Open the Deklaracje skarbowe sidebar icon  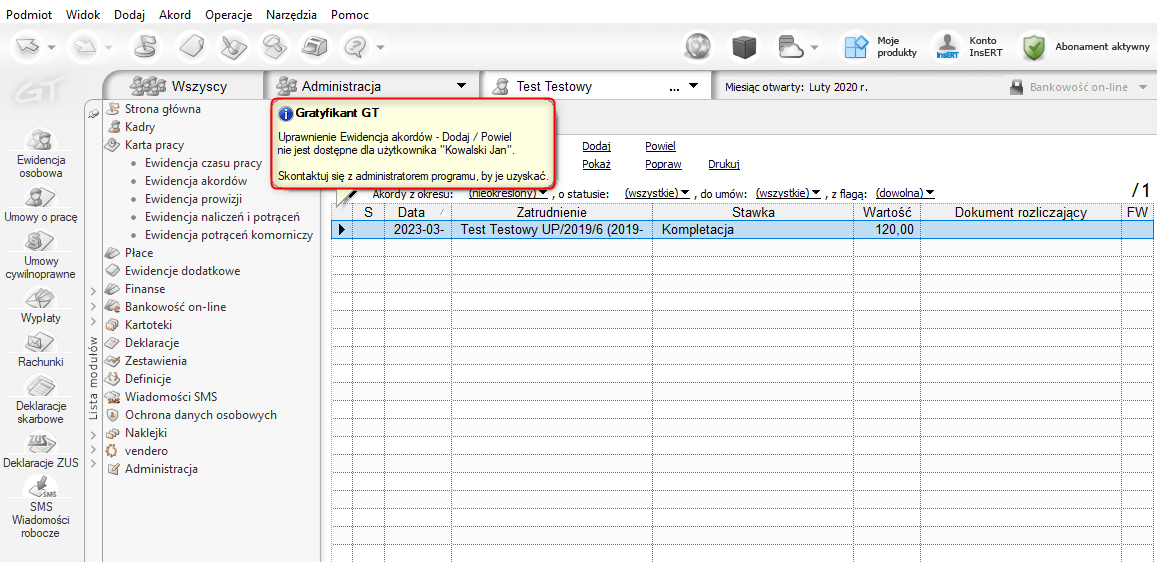point(41,387)
